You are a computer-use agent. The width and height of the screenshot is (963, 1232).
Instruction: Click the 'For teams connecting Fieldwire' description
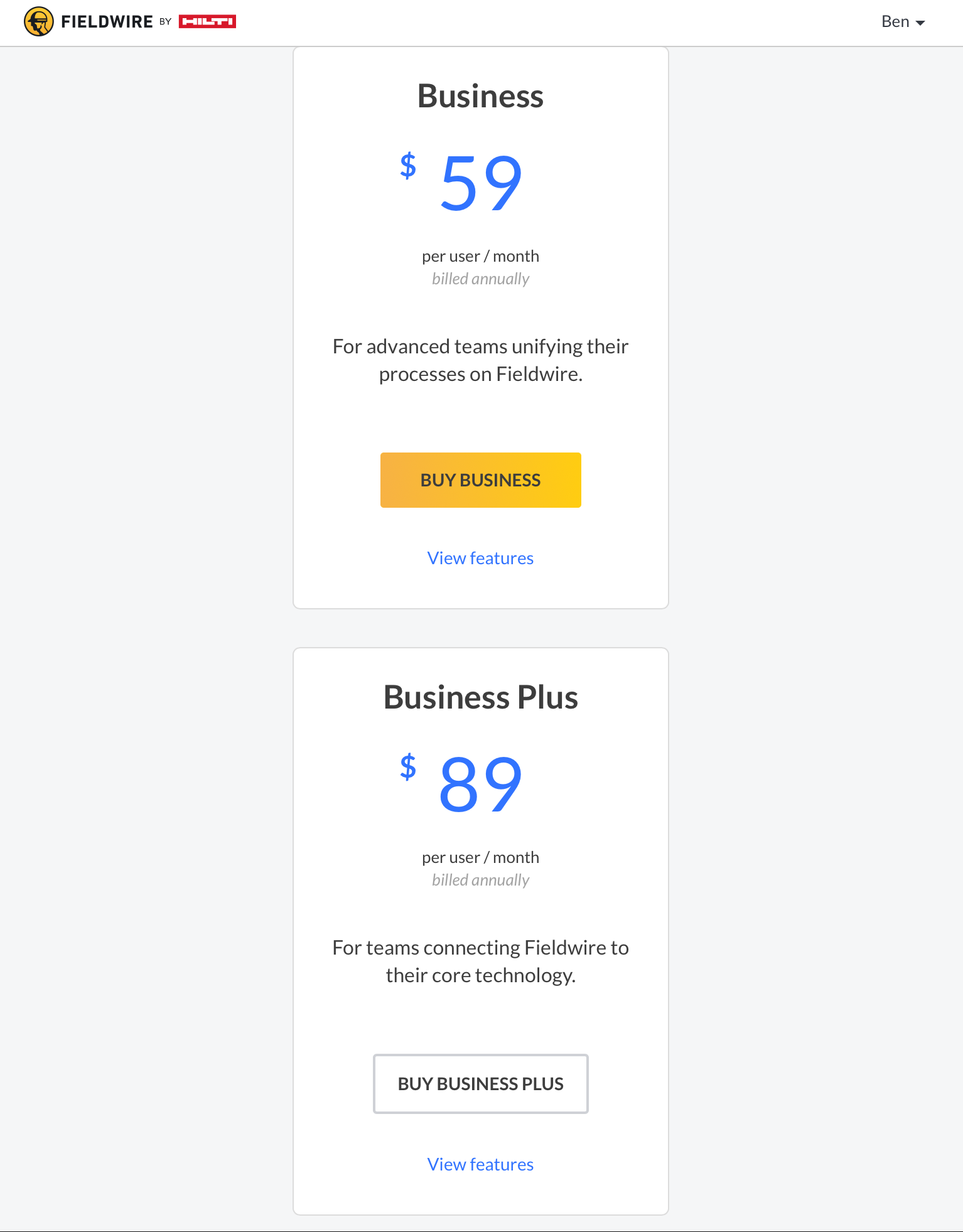tap(481, 961)
